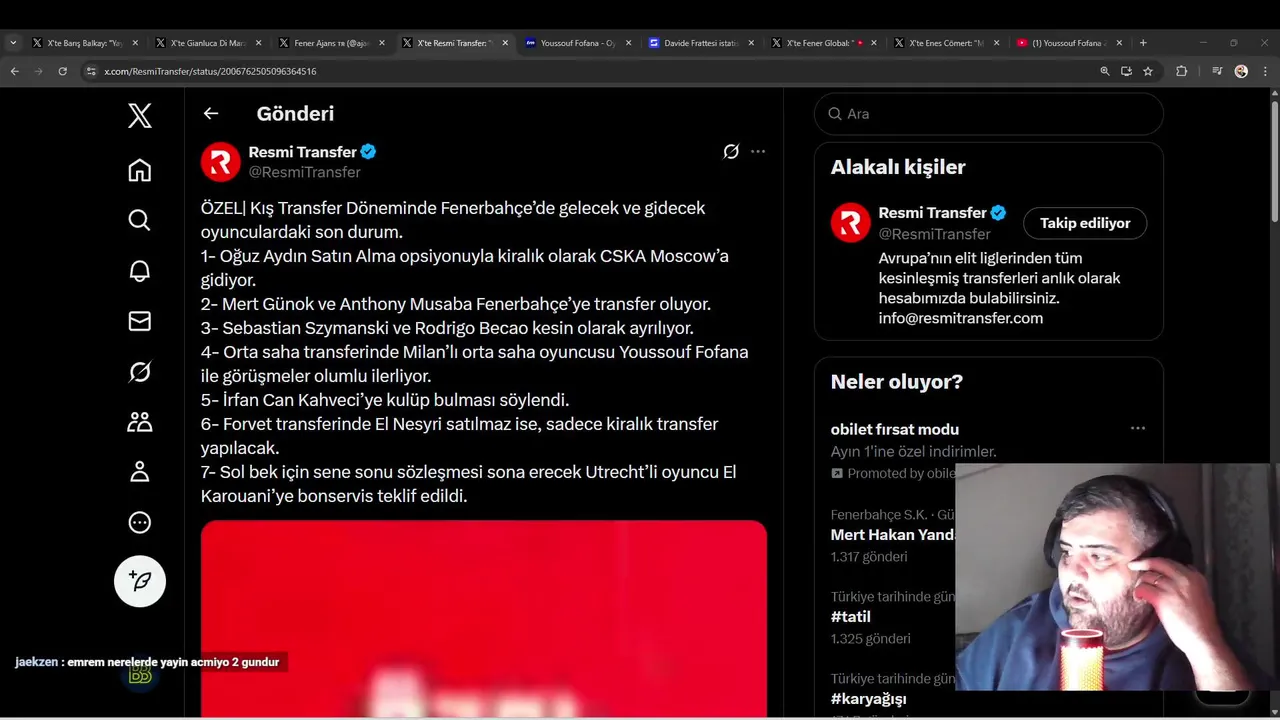Viewport: 1280px width, 720px height.
Task: Click the site information icon in address bar
Action: point(91,71)
